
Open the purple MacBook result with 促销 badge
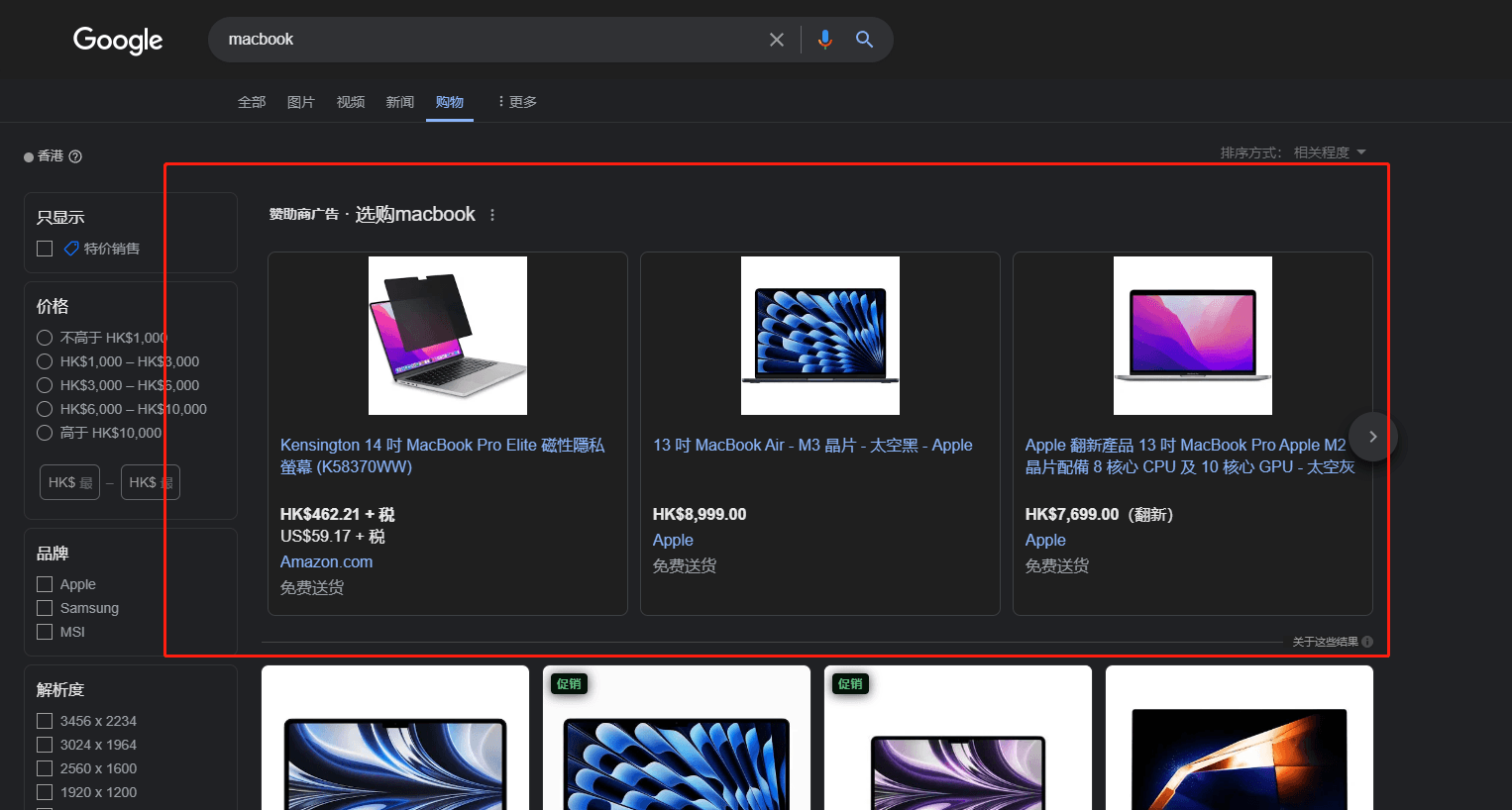tap(958, 738)
